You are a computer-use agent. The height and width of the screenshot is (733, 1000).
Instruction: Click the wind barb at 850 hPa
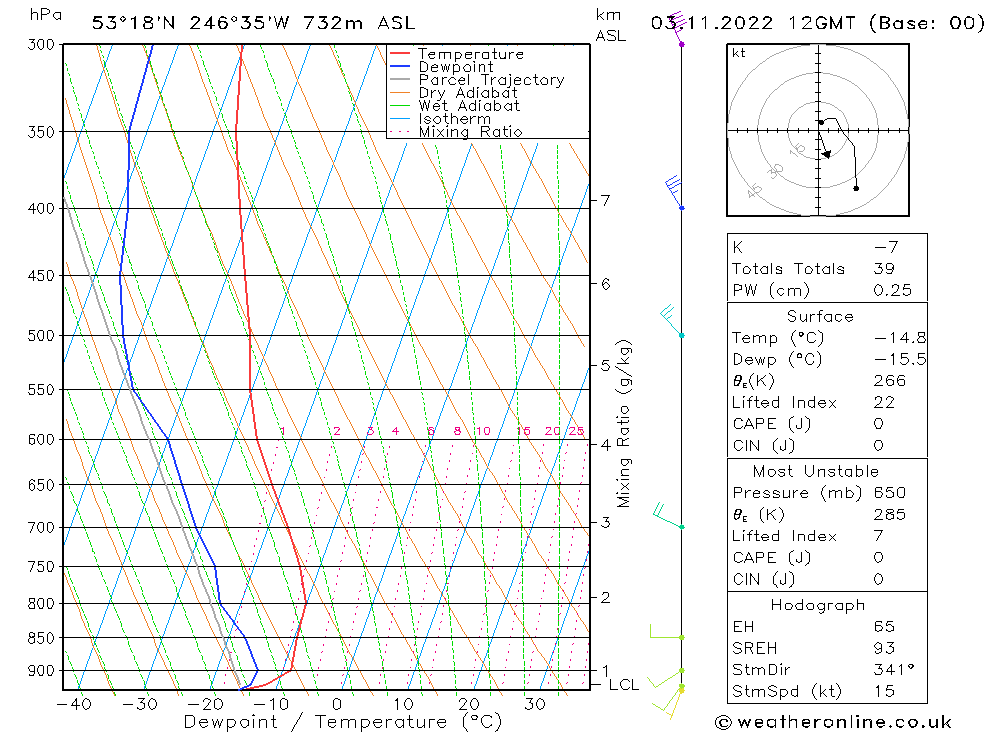click(x=666, y=632)
